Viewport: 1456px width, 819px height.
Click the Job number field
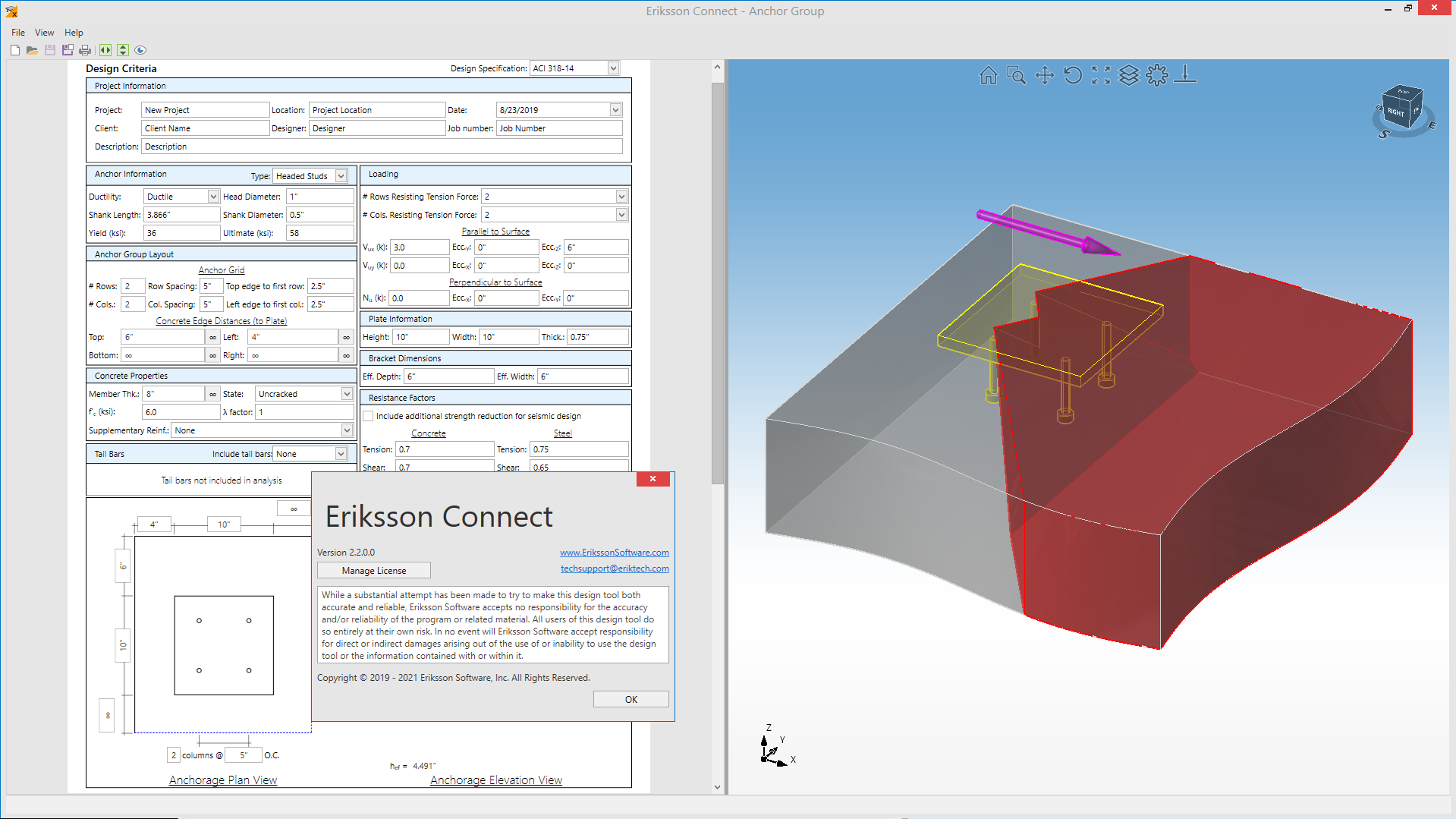(x=559, y=128)
